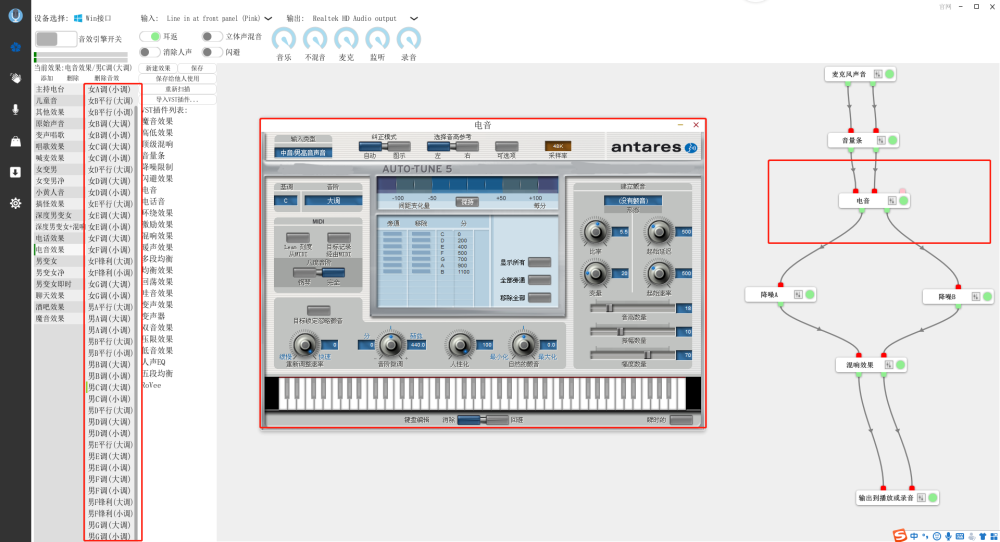
Task: Adjust the 振幅数量 slider in Auto-Tune
Action: 633,332
